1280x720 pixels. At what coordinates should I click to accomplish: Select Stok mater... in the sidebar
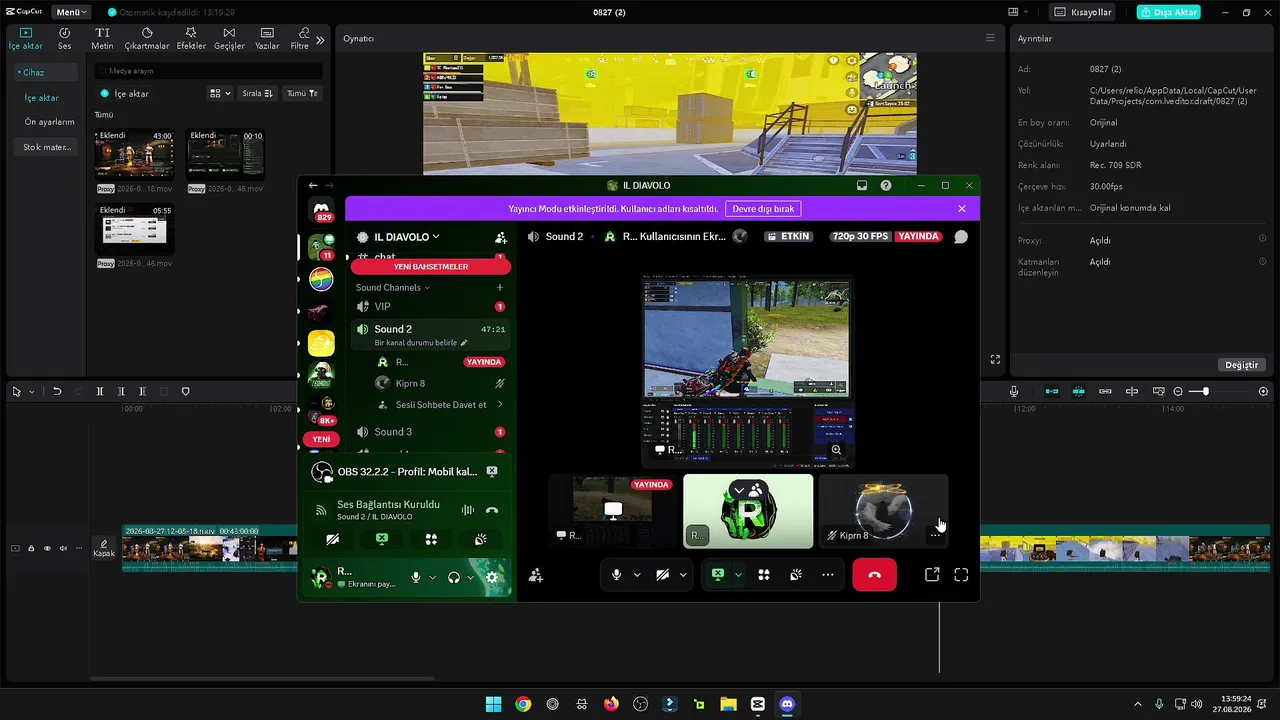click(x=47, y=147)
